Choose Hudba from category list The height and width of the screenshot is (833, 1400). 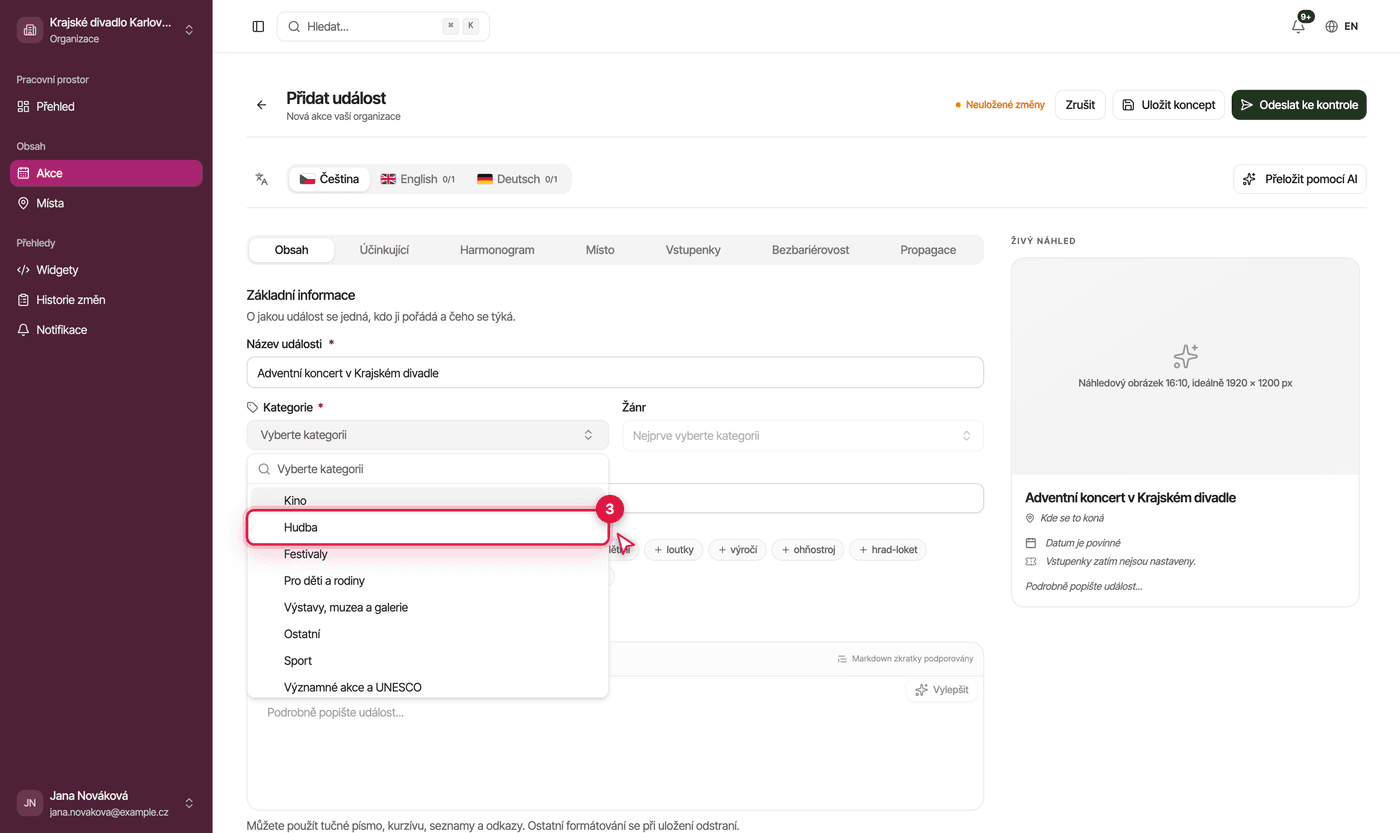(428, 527)
